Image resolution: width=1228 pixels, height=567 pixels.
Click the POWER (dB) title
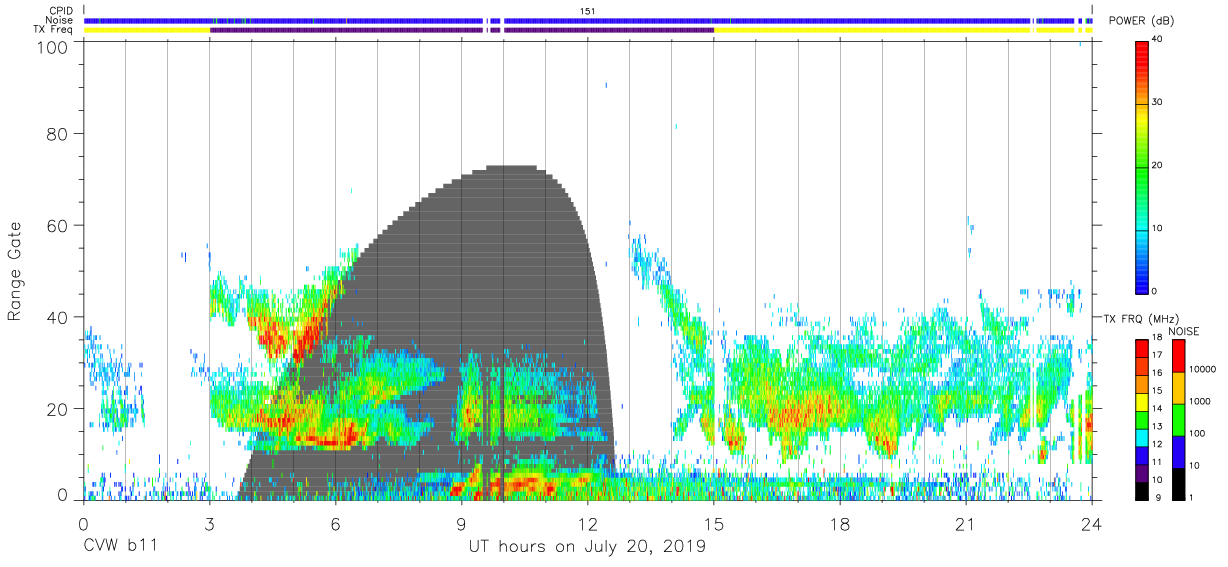pos(1142,21)
